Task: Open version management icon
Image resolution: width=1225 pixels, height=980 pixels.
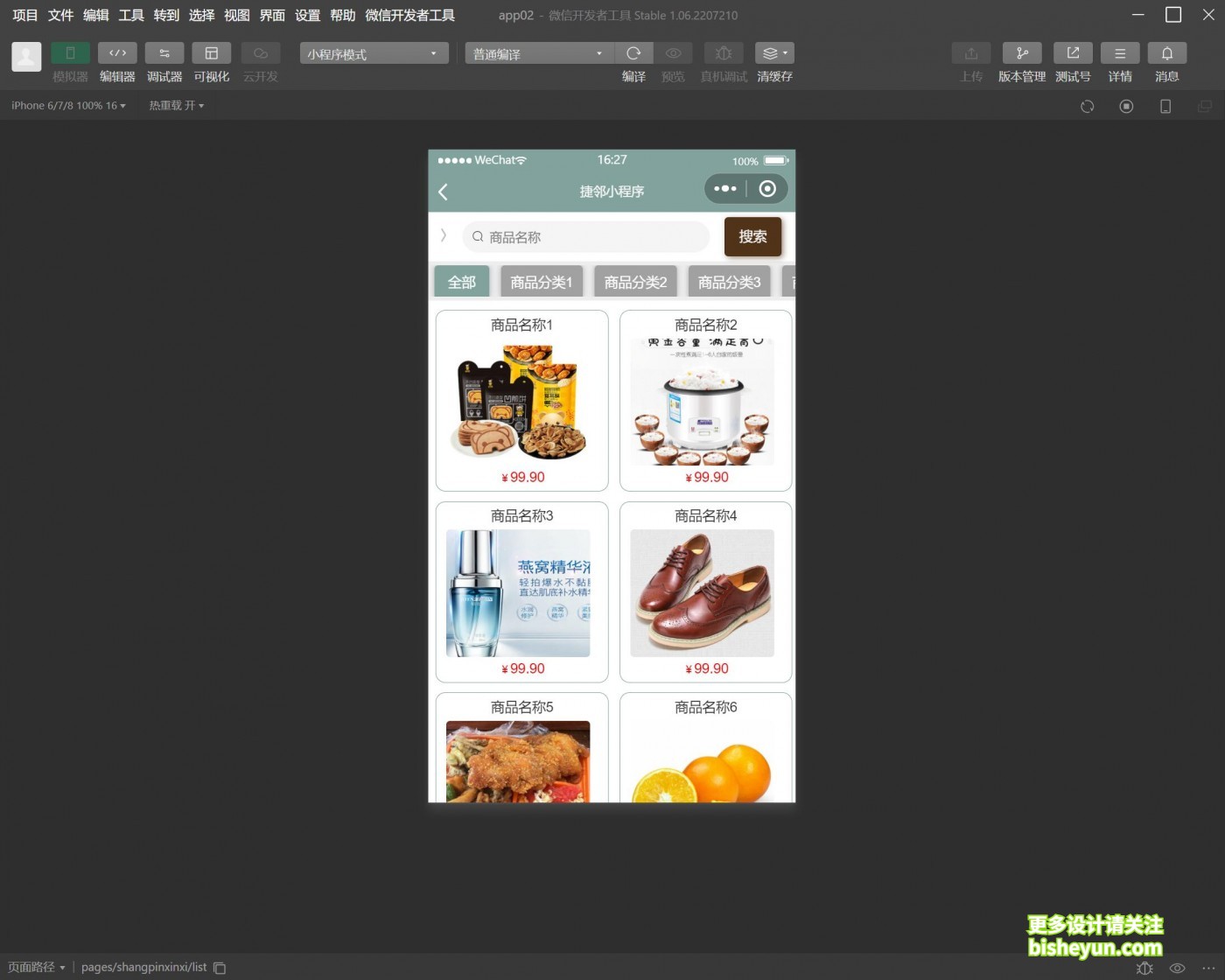Action: pos(1022,53)
